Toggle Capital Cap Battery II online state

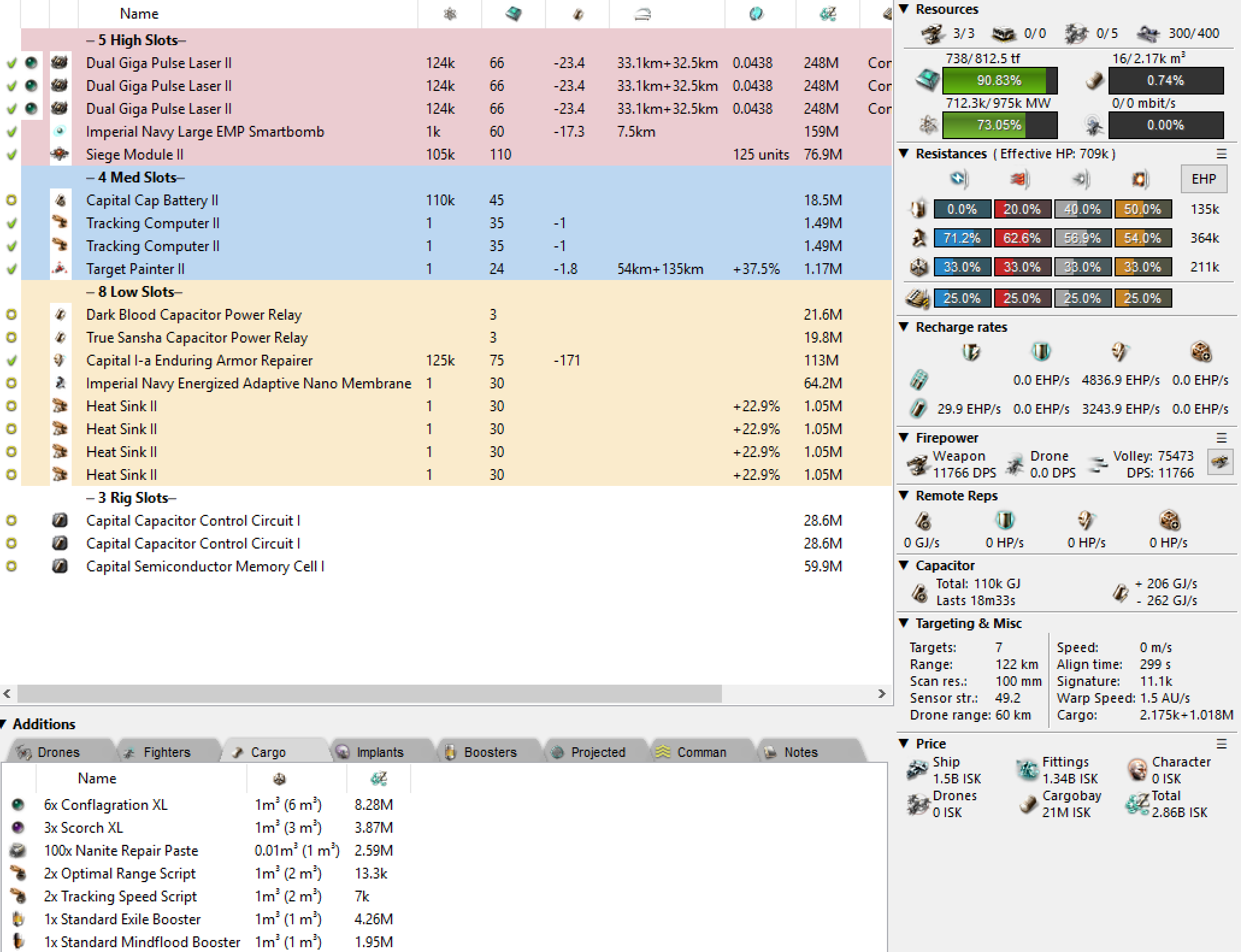(x=11, y=200)
